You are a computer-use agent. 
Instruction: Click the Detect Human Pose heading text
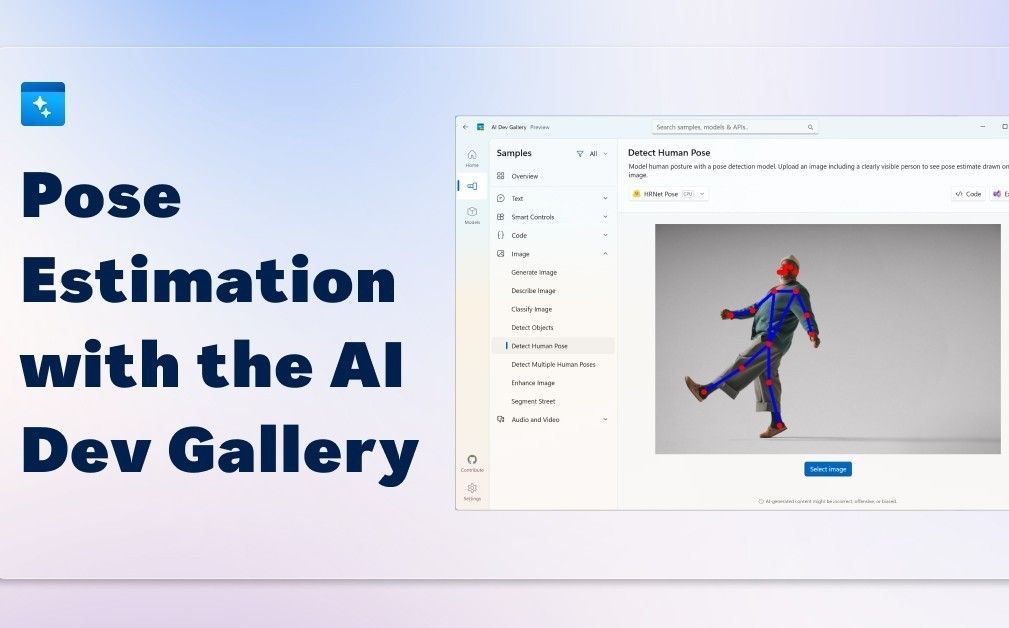point(669,152)
